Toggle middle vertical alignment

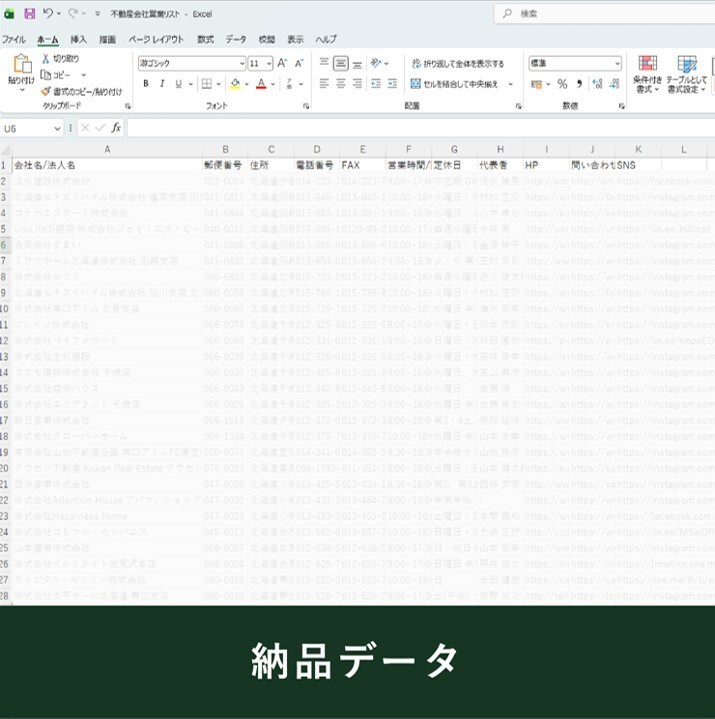pos(341,63)
